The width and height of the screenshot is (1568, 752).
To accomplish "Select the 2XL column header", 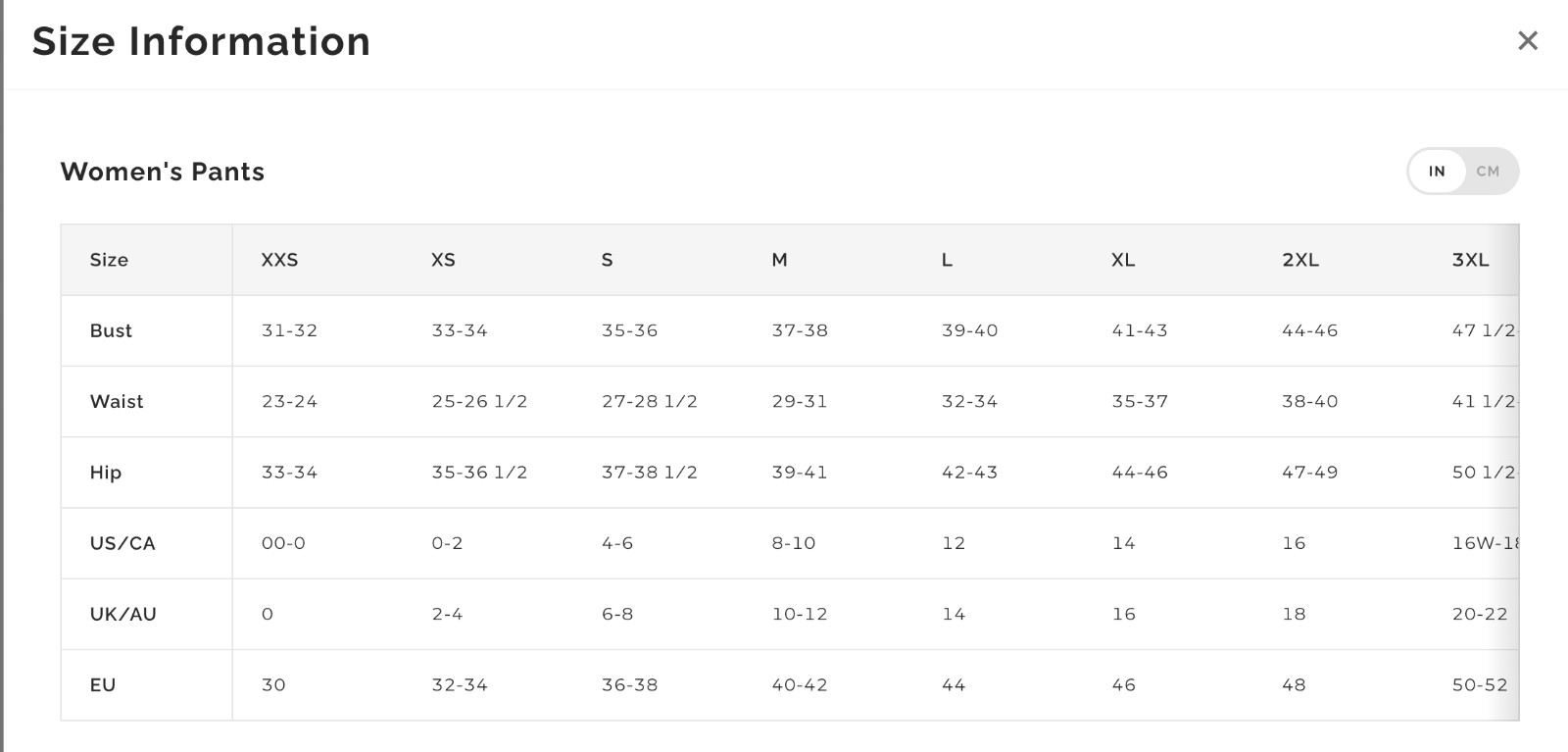I will click(x=1299, y=260).
